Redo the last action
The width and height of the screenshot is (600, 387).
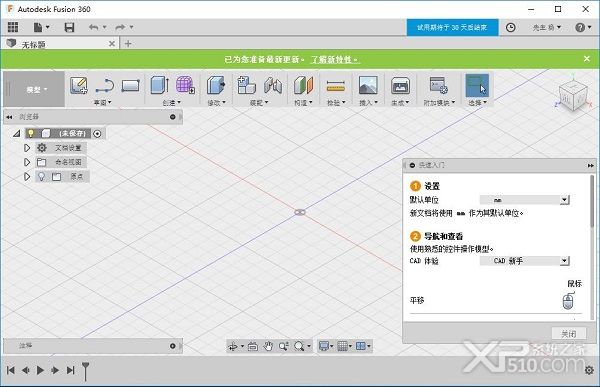click(x=120, y=27)
